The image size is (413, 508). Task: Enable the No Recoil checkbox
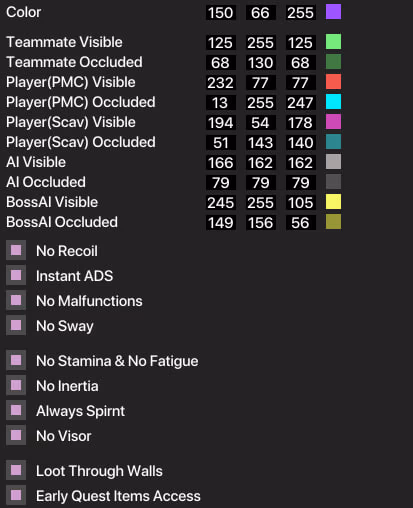coord(16,250)
